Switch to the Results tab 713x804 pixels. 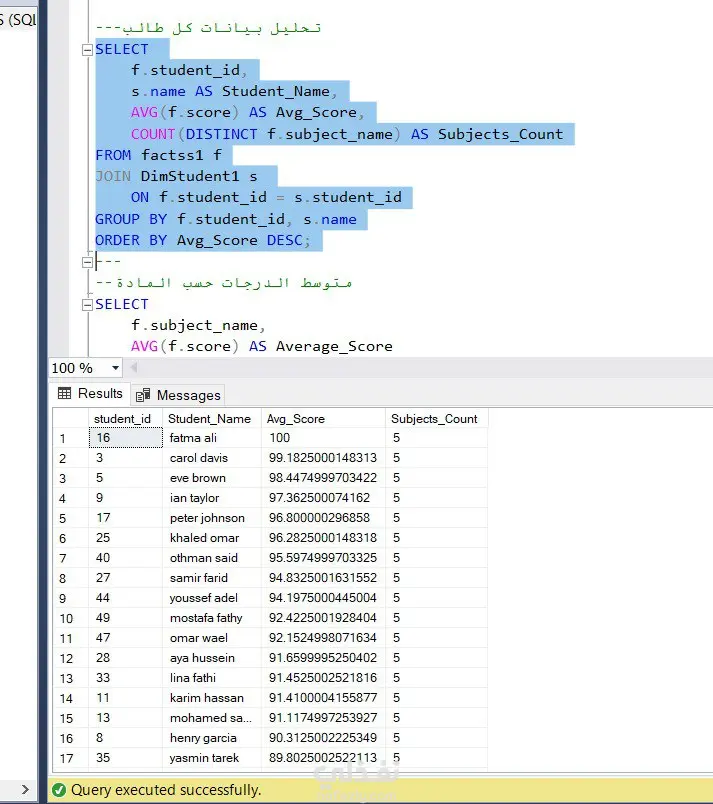90,393
